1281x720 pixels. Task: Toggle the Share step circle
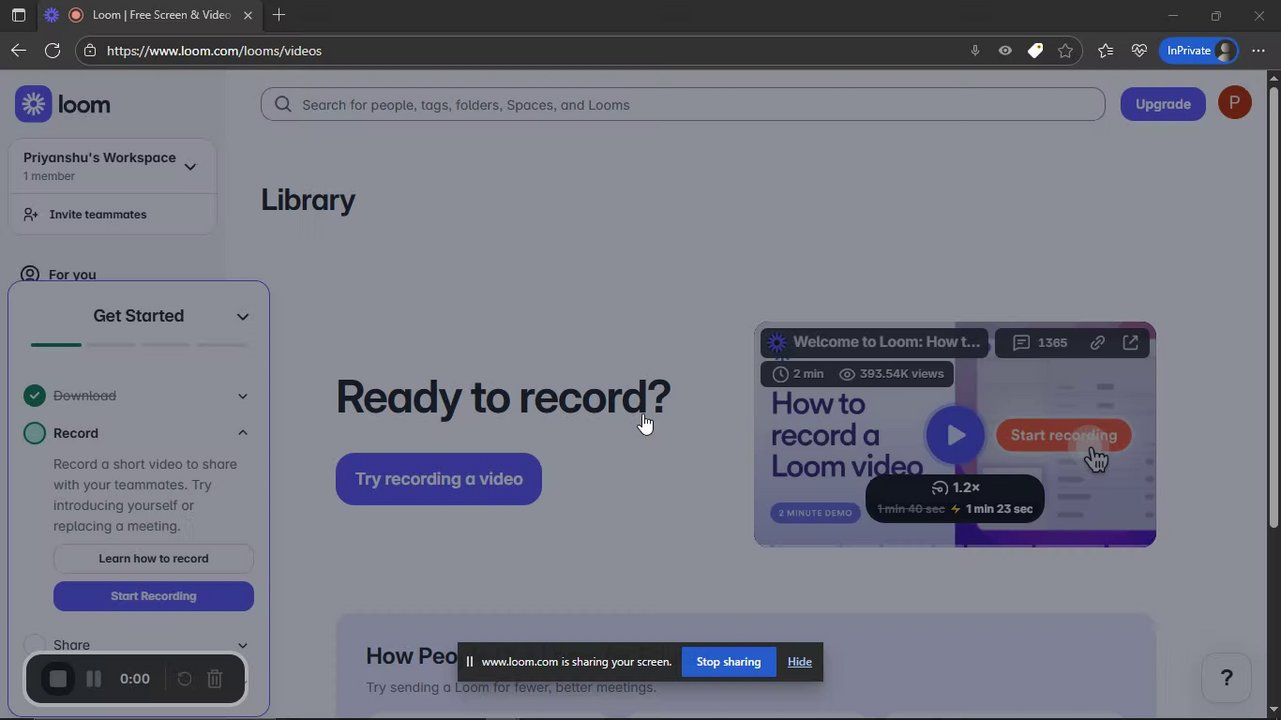click(x=35, y=645)
